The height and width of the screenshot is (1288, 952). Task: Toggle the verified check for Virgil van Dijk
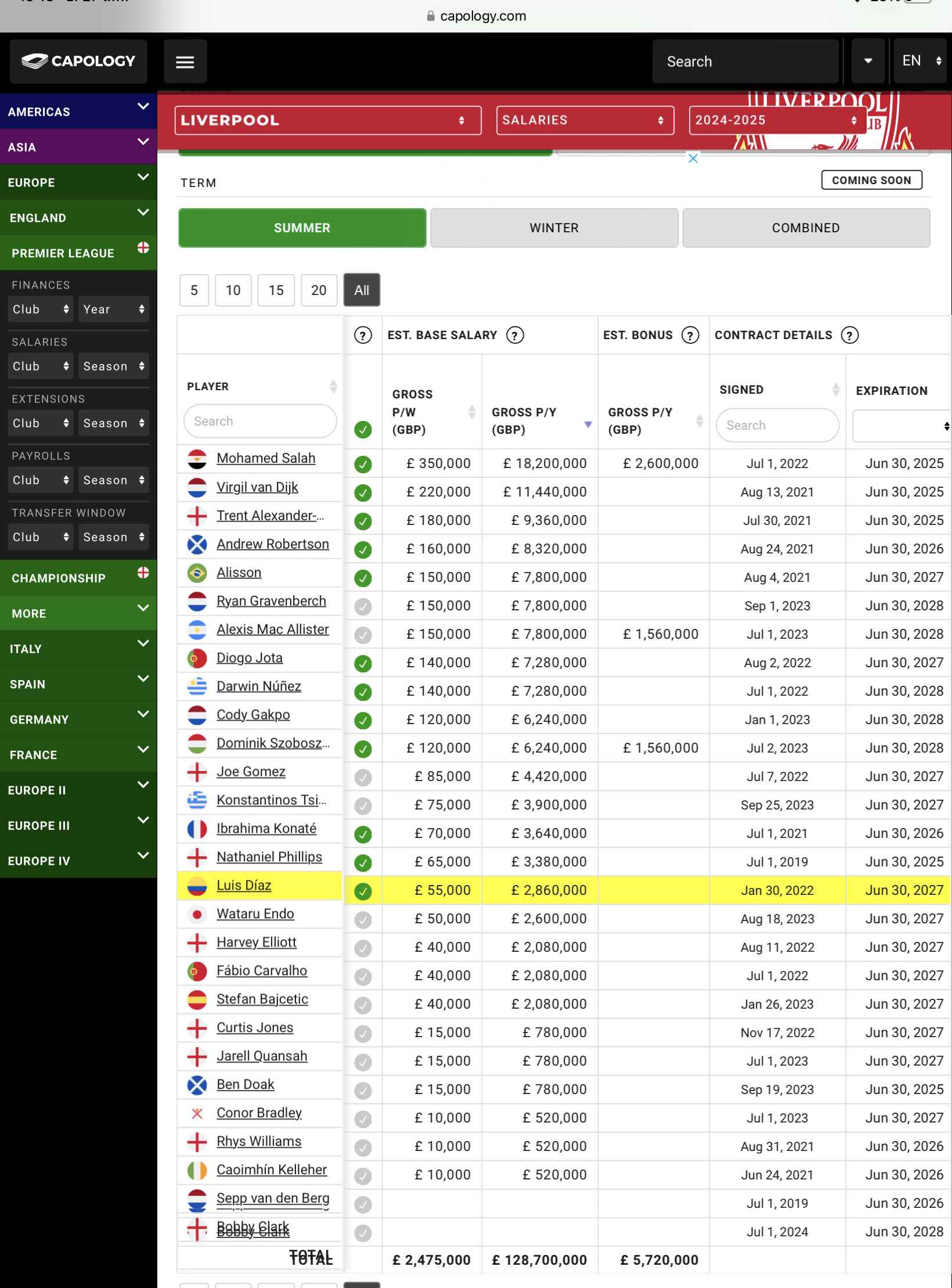[363, 492]
